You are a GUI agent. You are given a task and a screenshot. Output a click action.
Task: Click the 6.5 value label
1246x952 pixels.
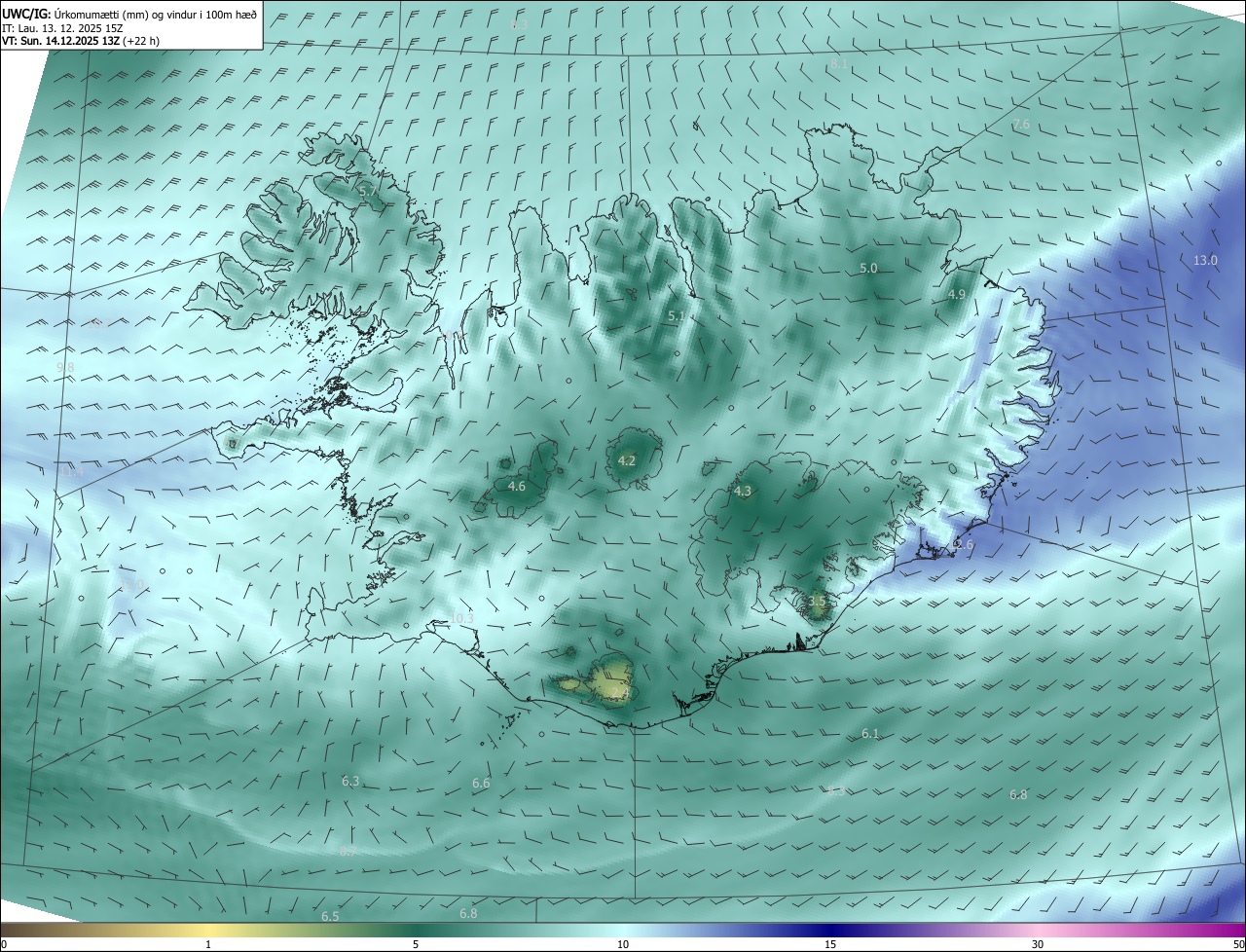coord(330,916)
